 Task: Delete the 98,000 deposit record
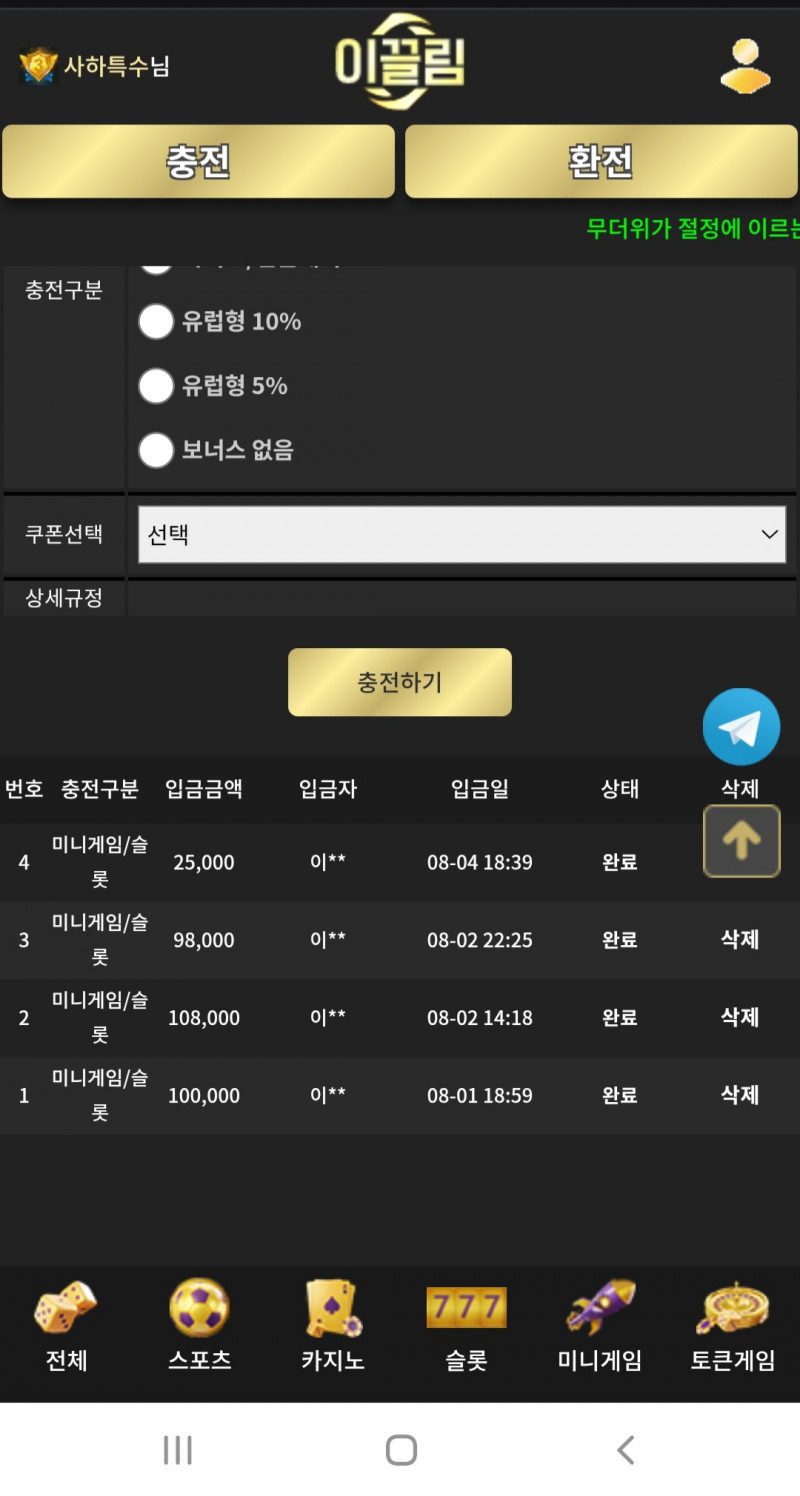point(740,939)
